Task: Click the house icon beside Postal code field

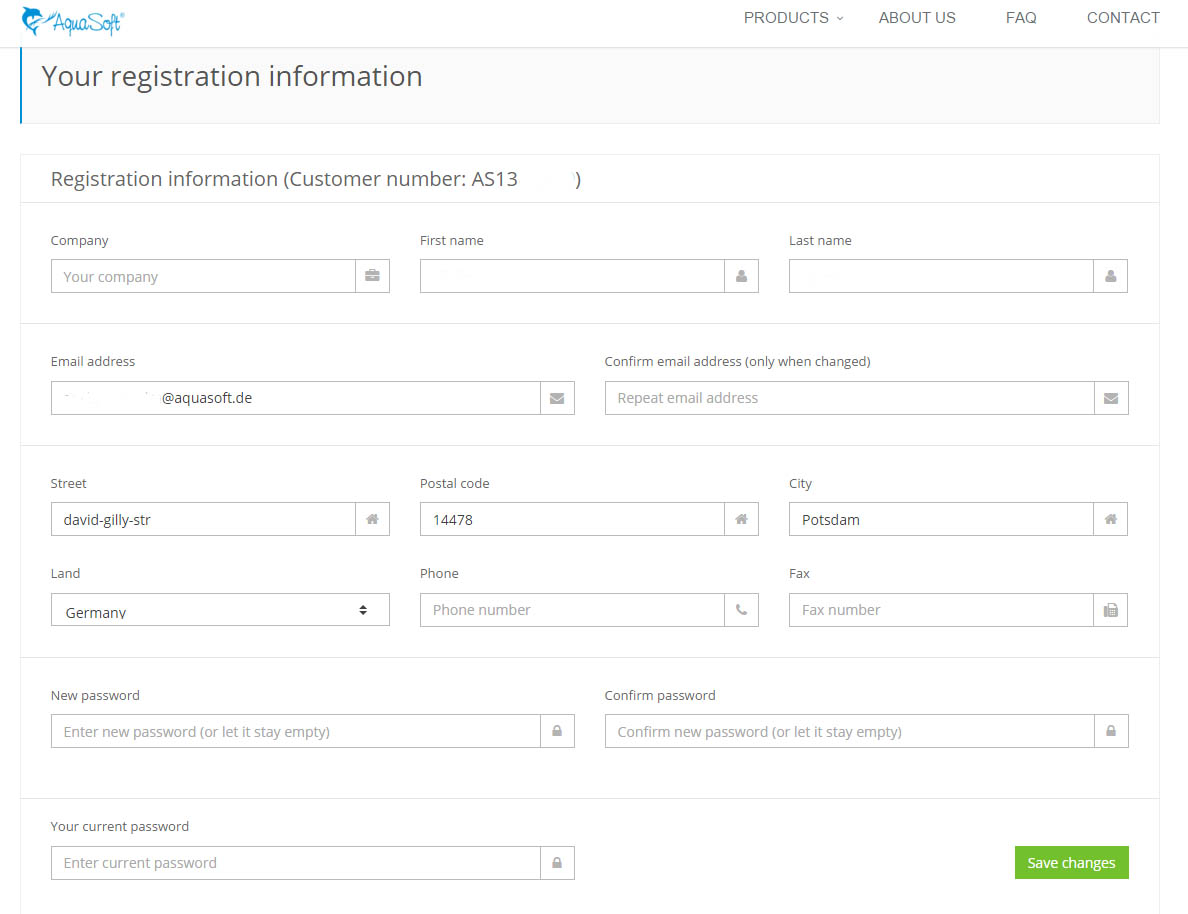Action: tap(741, 519)
